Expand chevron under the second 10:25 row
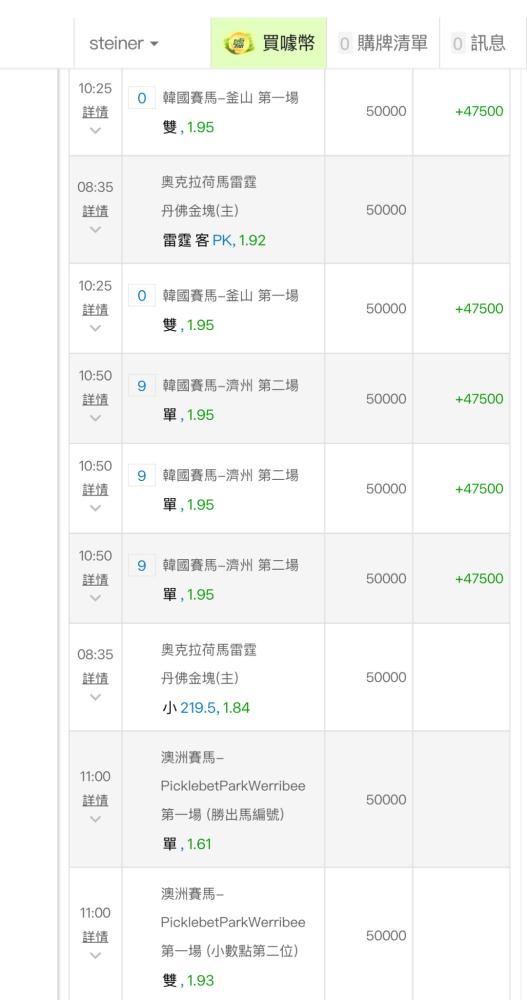This screenshot has height=1000, width=527. tap(95, 328)
